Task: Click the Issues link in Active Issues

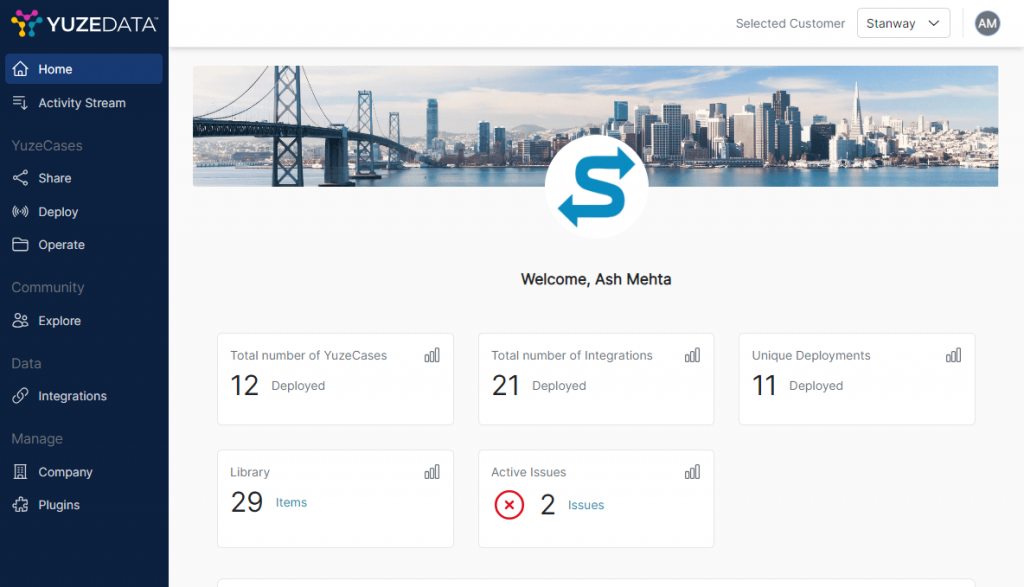Action: pyautogui.click(x=586, y=505)
